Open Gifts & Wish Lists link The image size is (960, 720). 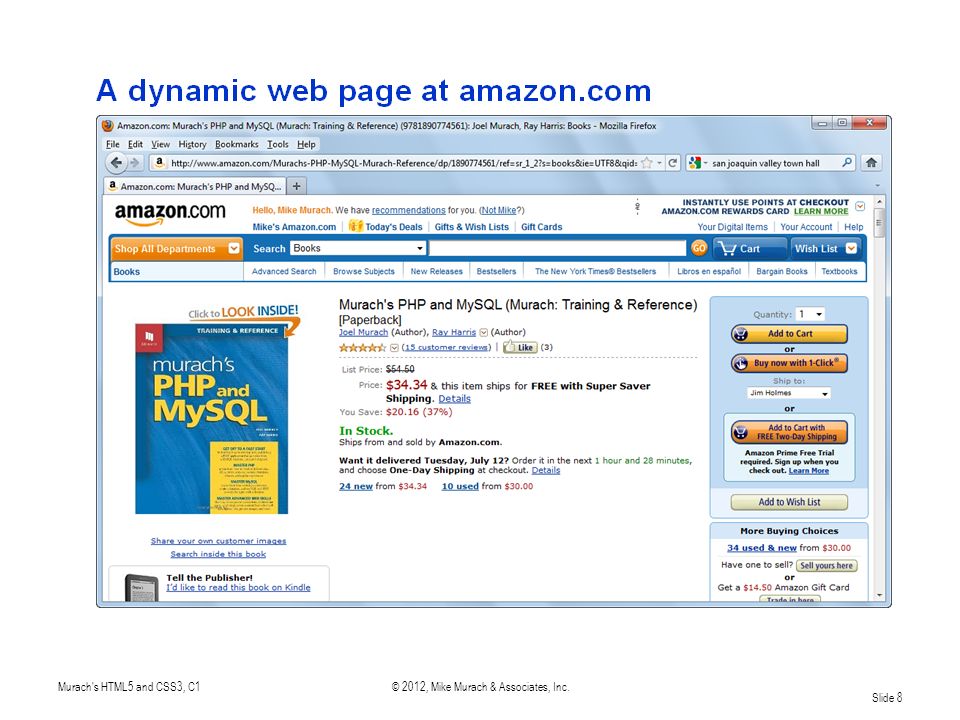[471, 227]
